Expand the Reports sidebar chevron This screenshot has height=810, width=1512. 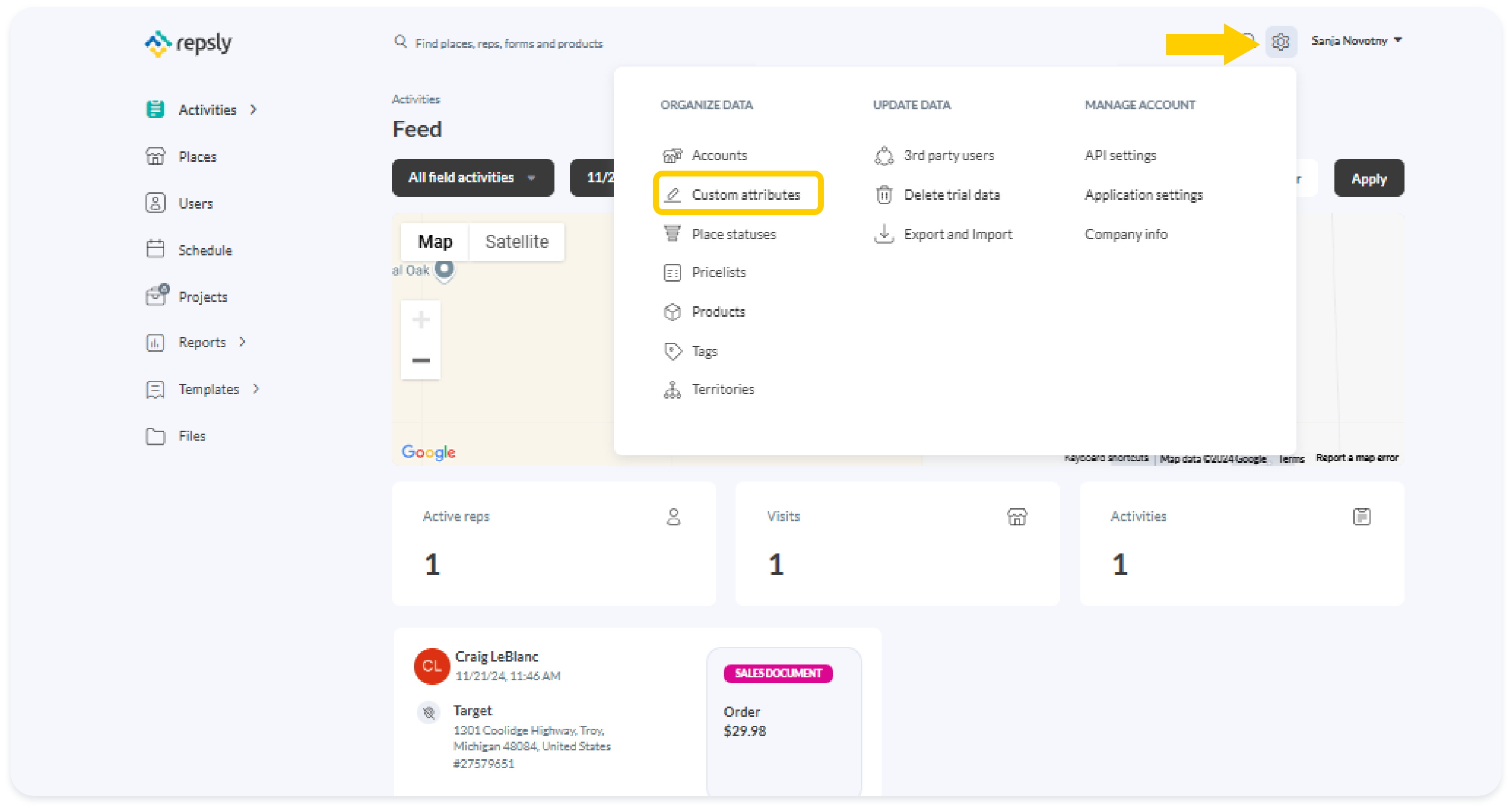coord(242,342)
